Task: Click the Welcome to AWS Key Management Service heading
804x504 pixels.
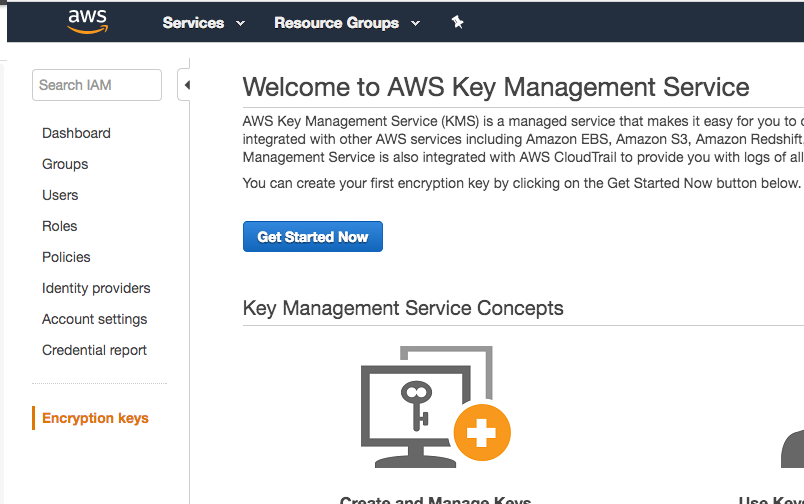Action: [x=496, y=87]
